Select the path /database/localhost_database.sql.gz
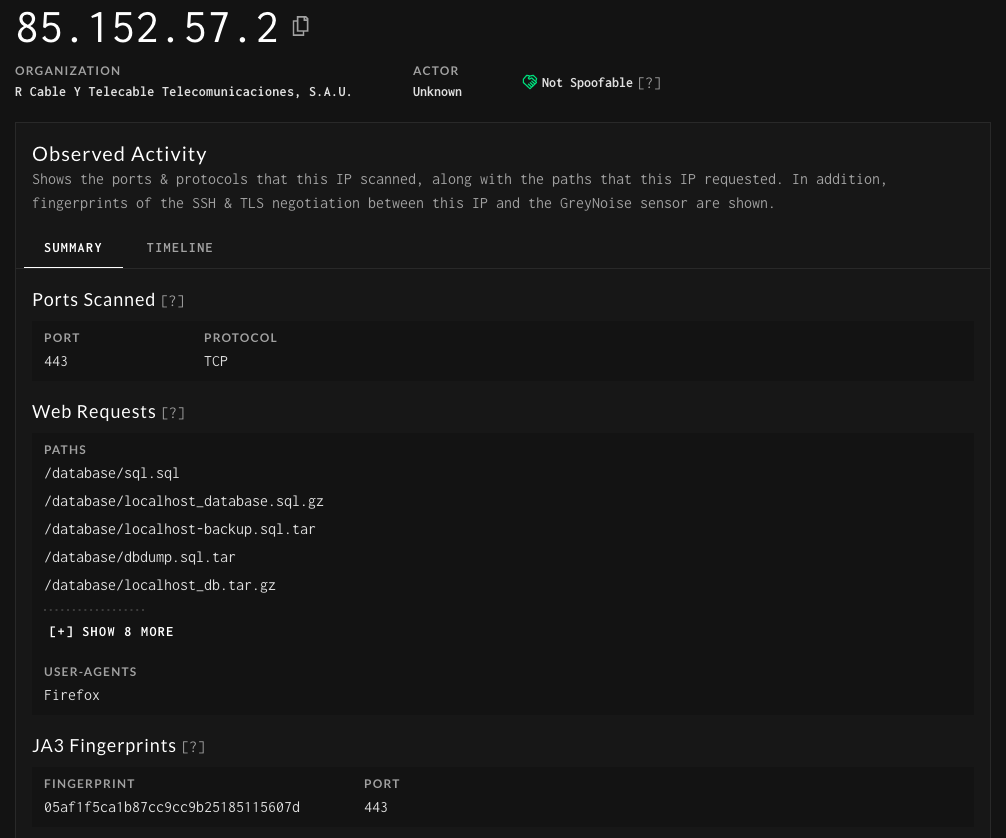1006x838 pixels. pos(183,501)
